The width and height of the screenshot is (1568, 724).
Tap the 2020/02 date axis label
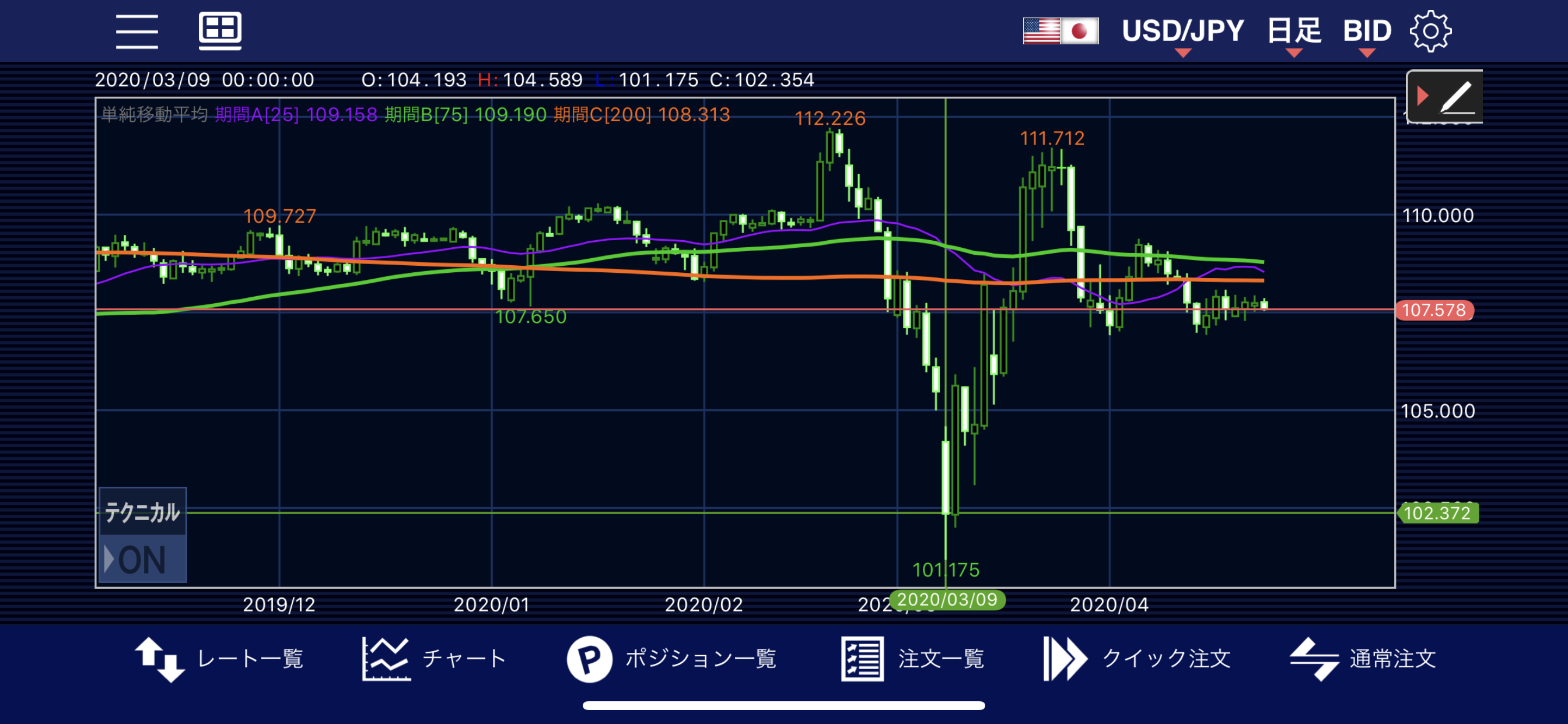(x=703, y=604)
